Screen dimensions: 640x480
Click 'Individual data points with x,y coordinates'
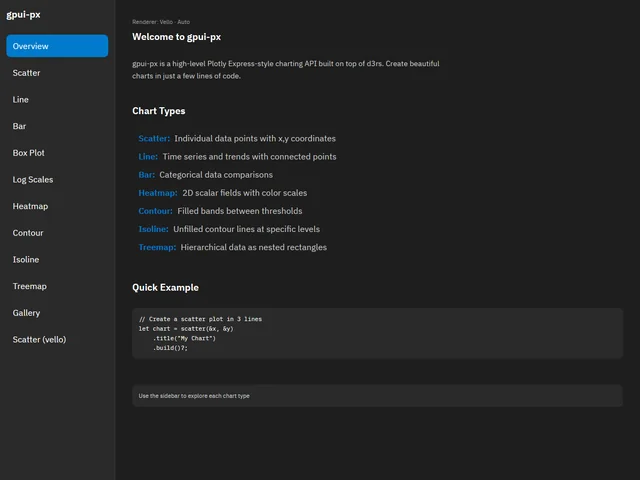pos(255,138)
